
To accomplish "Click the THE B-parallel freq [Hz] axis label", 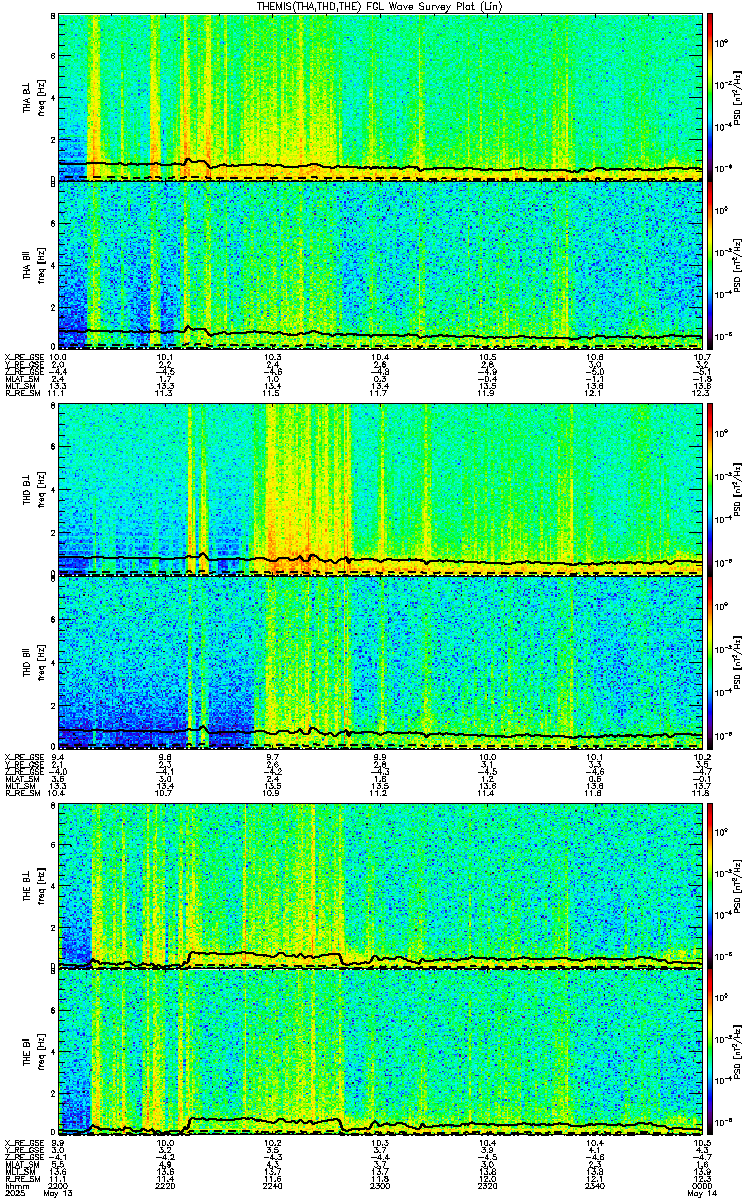I will coord(40,1054).
